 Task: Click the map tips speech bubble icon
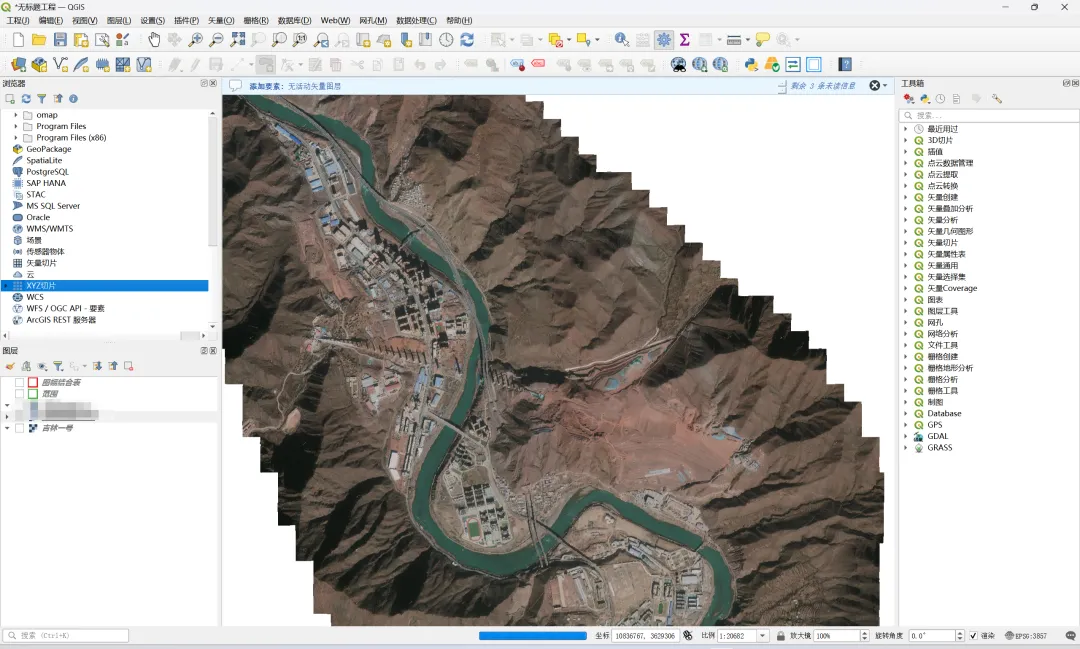(x=762, y=40)
